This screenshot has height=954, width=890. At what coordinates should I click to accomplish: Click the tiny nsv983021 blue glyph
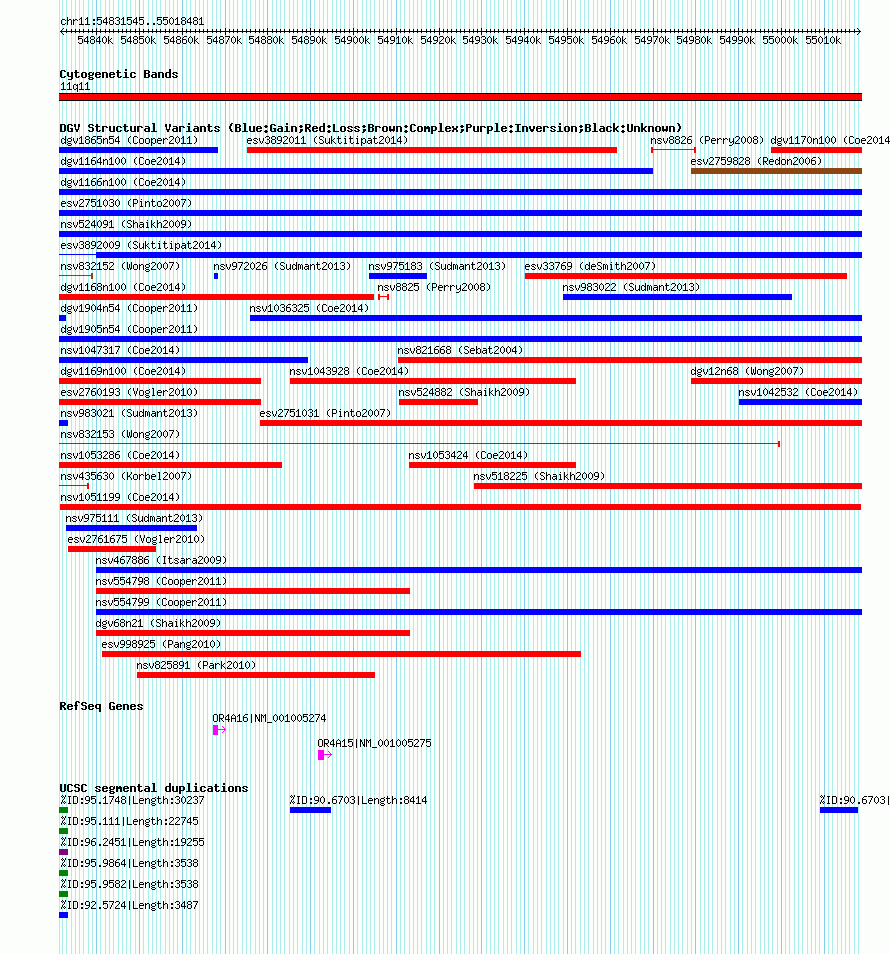coord(64,423)
